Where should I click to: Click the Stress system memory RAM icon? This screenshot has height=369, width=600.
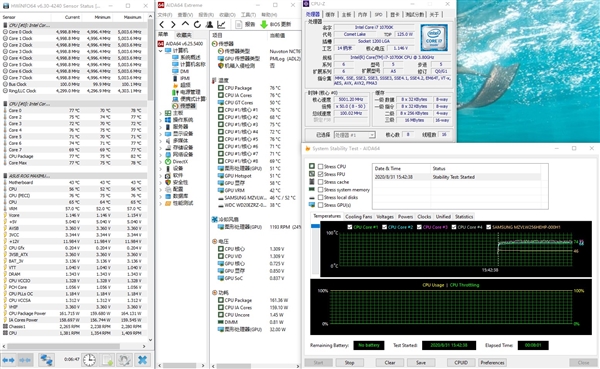[x=312, y=190]
